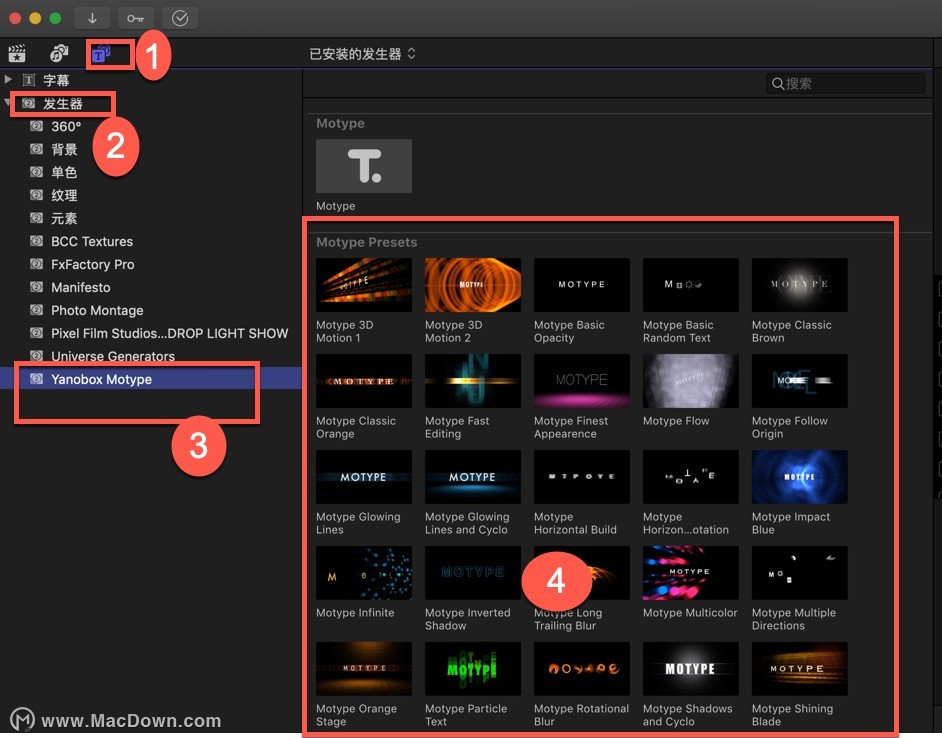Open the 已安装的发生器 pop-up menu
The height and width of the screenshot is (738, 942).
(x=362, y=54)
